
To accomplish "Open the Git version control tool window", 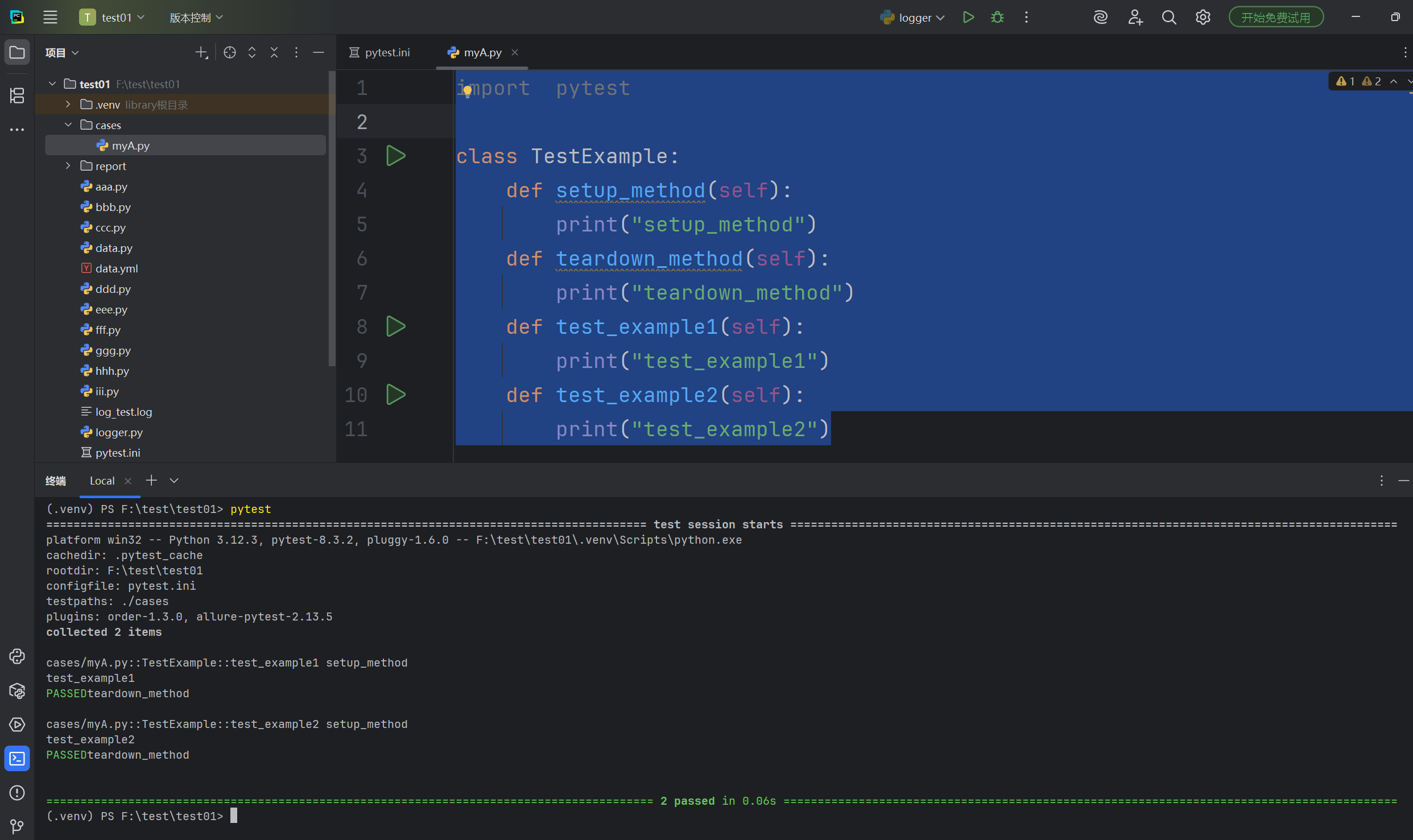I will point(17,826).
